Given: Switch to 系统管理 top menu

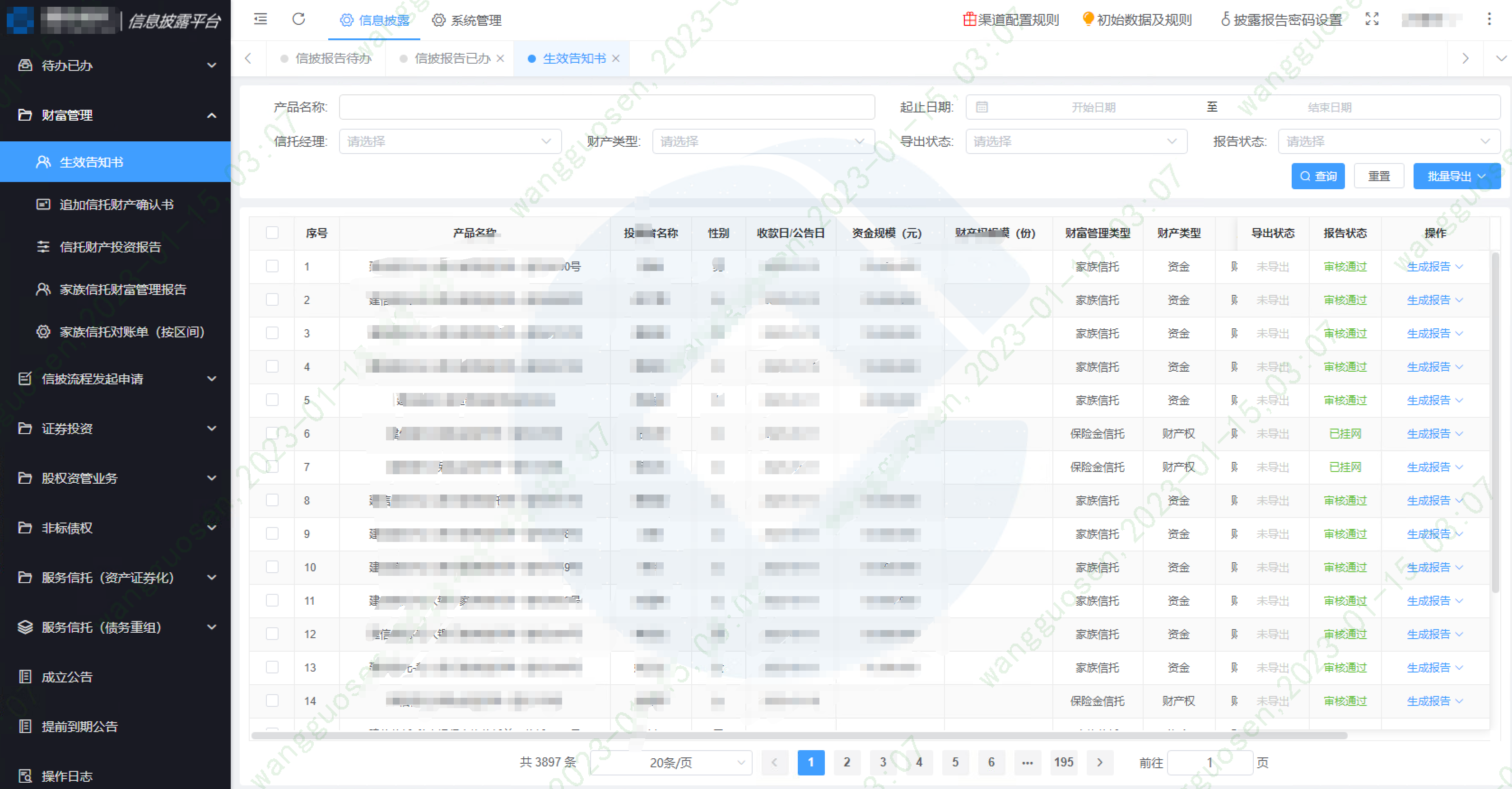Looking at the screenshot, I should point(467,20).
